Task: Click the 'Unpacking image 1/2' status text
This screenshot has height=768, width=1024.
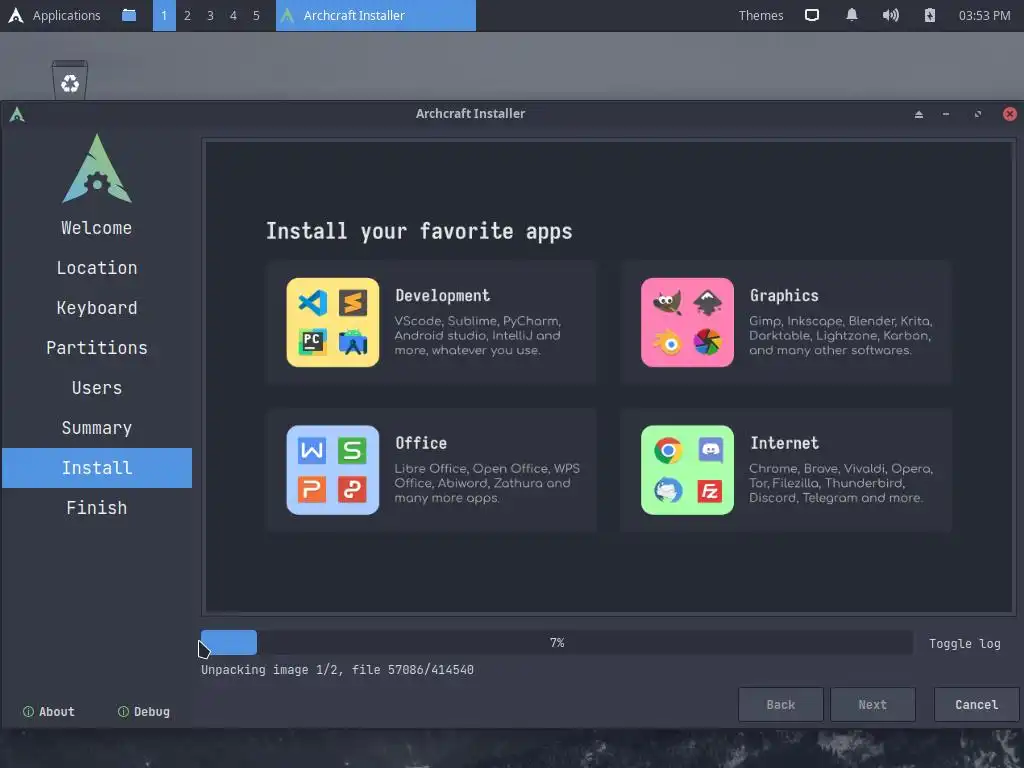Action: click(x=337, y=669)
